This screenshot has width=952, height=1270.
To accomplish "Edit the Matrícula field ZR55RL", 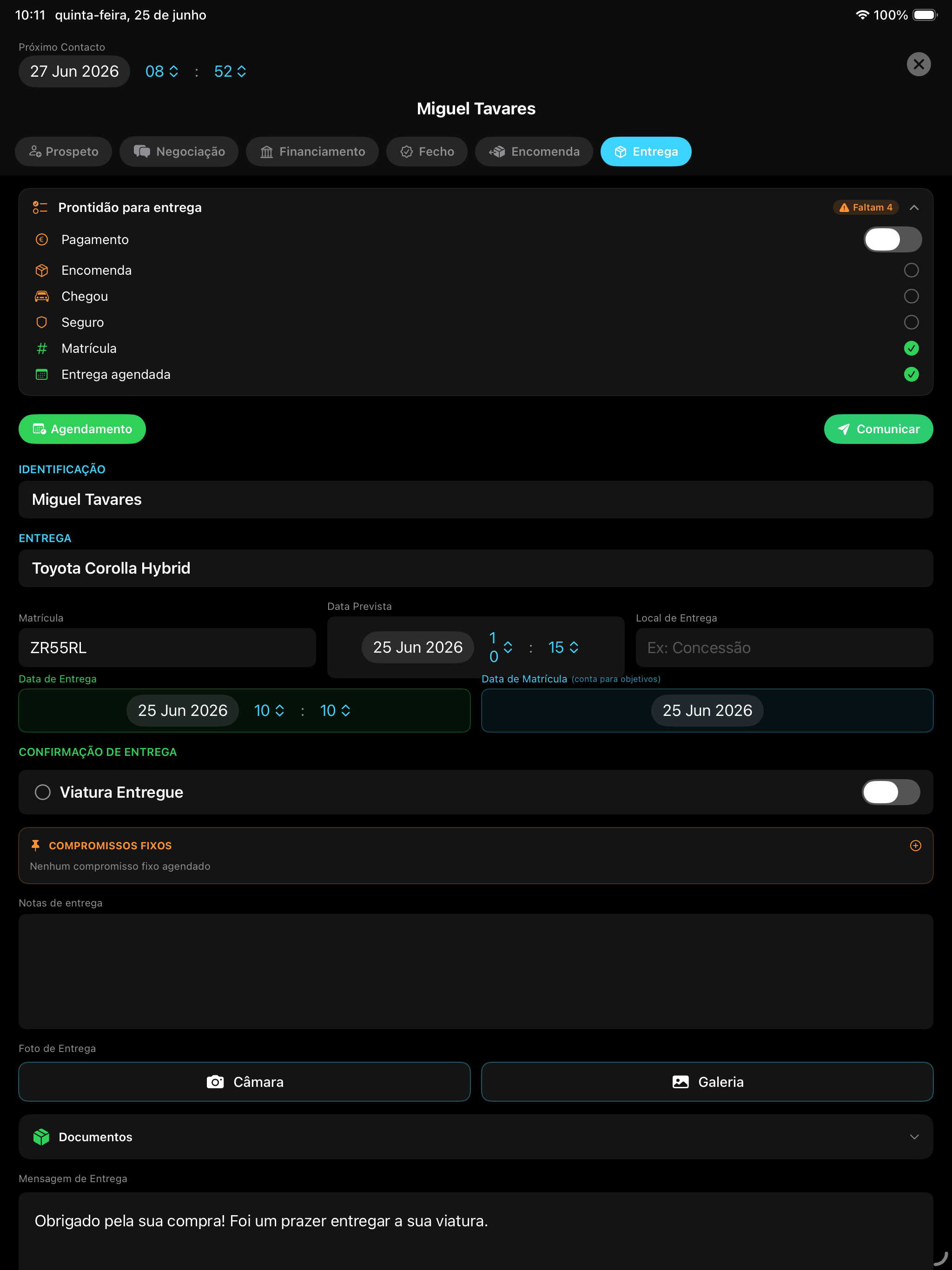I will pyautogui.click(x=167, y=648).
